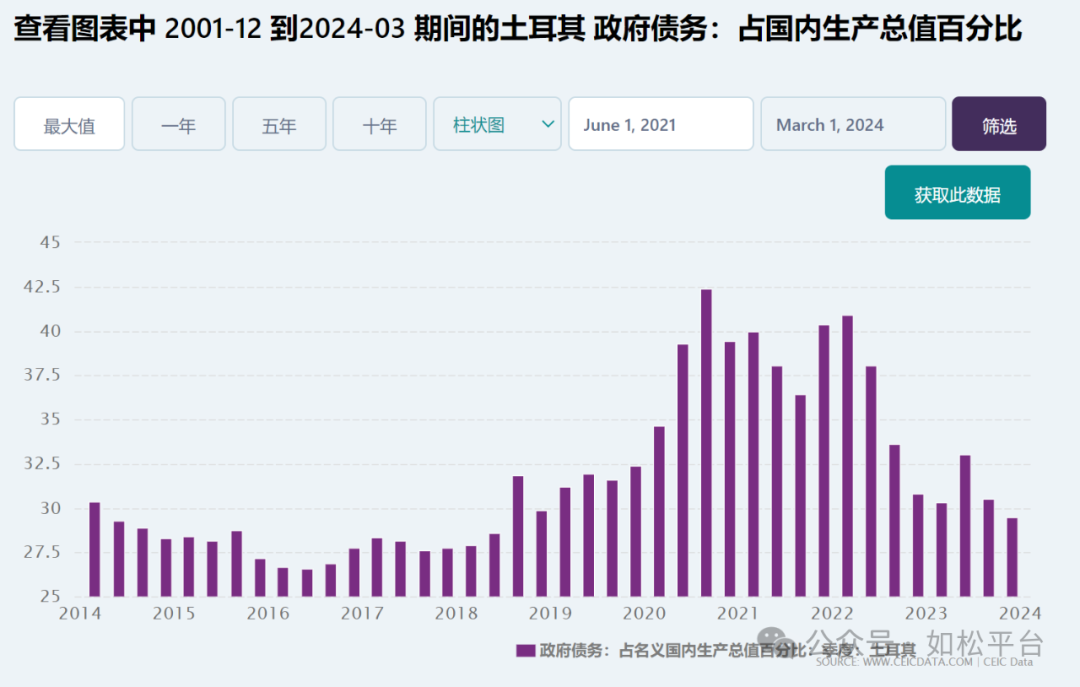The image size is (1080, 687).
Task: Expand the chart type chevron arrow
Action: (548, 125)
